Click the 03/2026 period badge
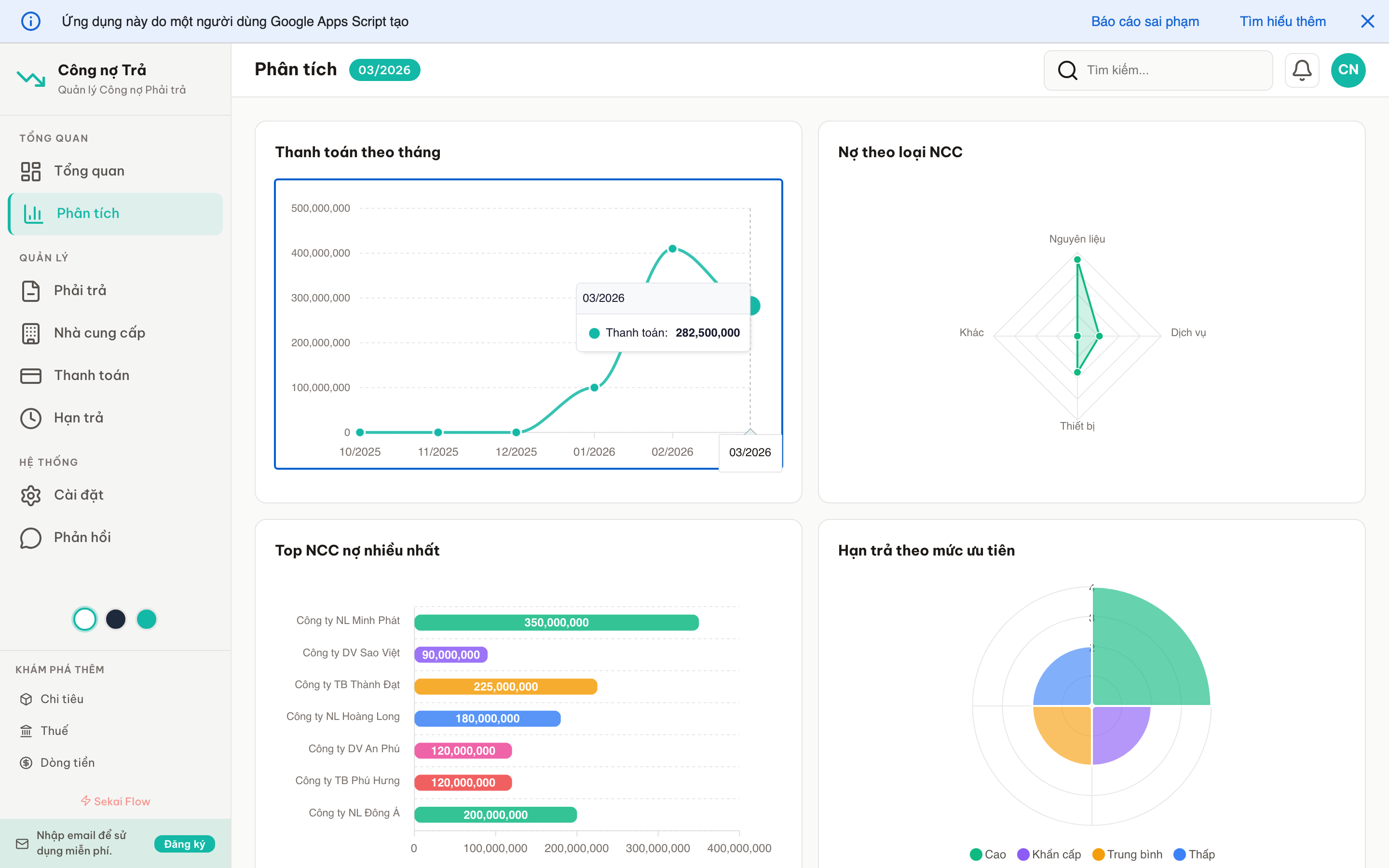This screenshot has height=868, width=1389. [384, 70]
